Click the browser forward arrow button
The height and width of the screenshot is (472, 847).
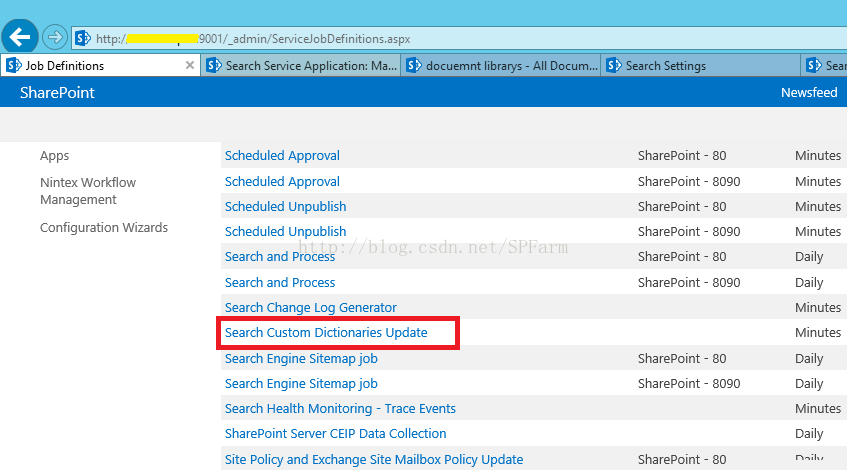[x=55, y=37]
